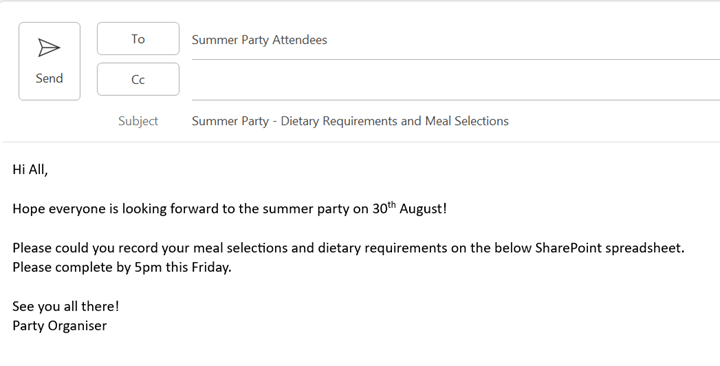Click the superscript 'th' after 30

tap(392, 205)
